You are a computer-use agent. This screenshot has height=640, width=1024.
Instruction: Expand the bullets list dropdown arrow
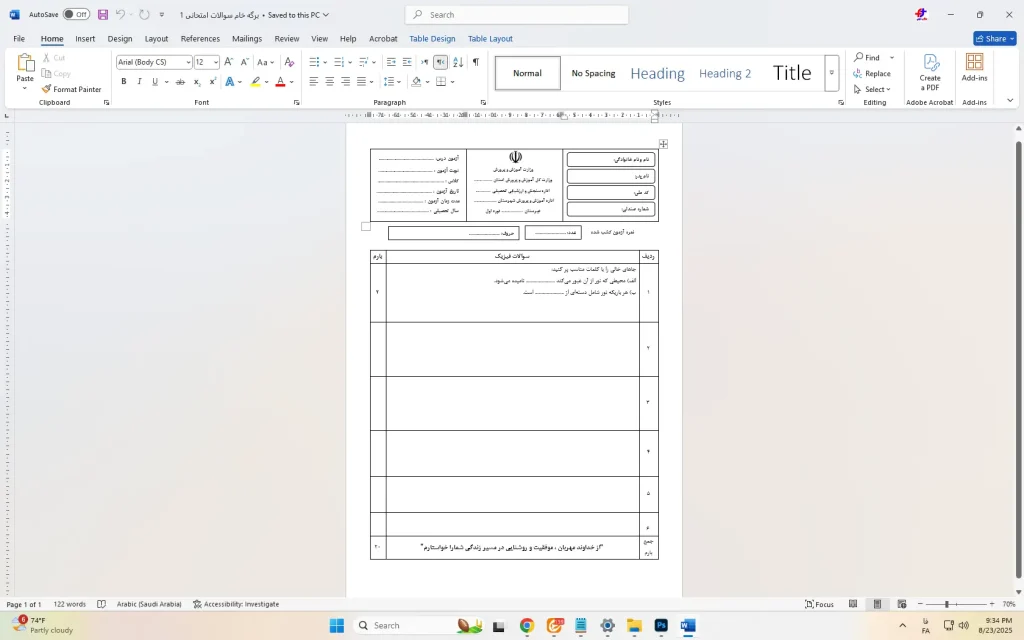click(325, 62)
